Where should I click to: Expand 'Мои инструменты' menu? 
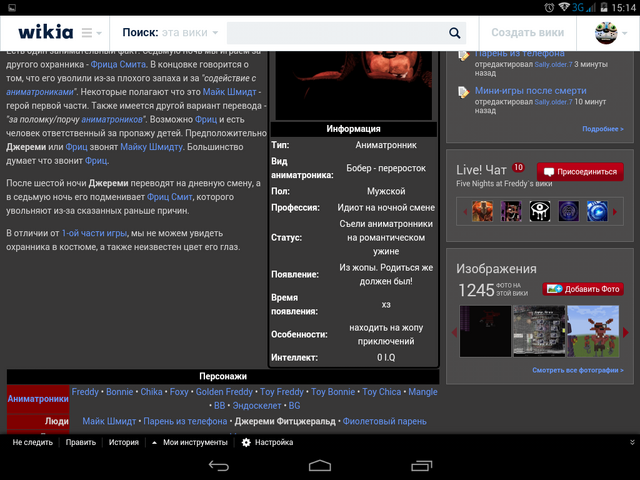(x=190, y=442)
